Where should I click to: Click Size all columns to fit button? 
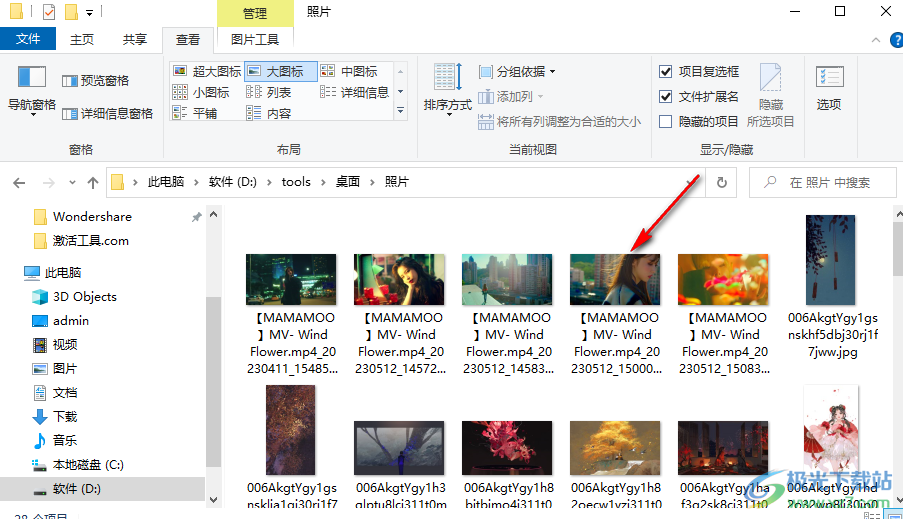coord(559,122)
